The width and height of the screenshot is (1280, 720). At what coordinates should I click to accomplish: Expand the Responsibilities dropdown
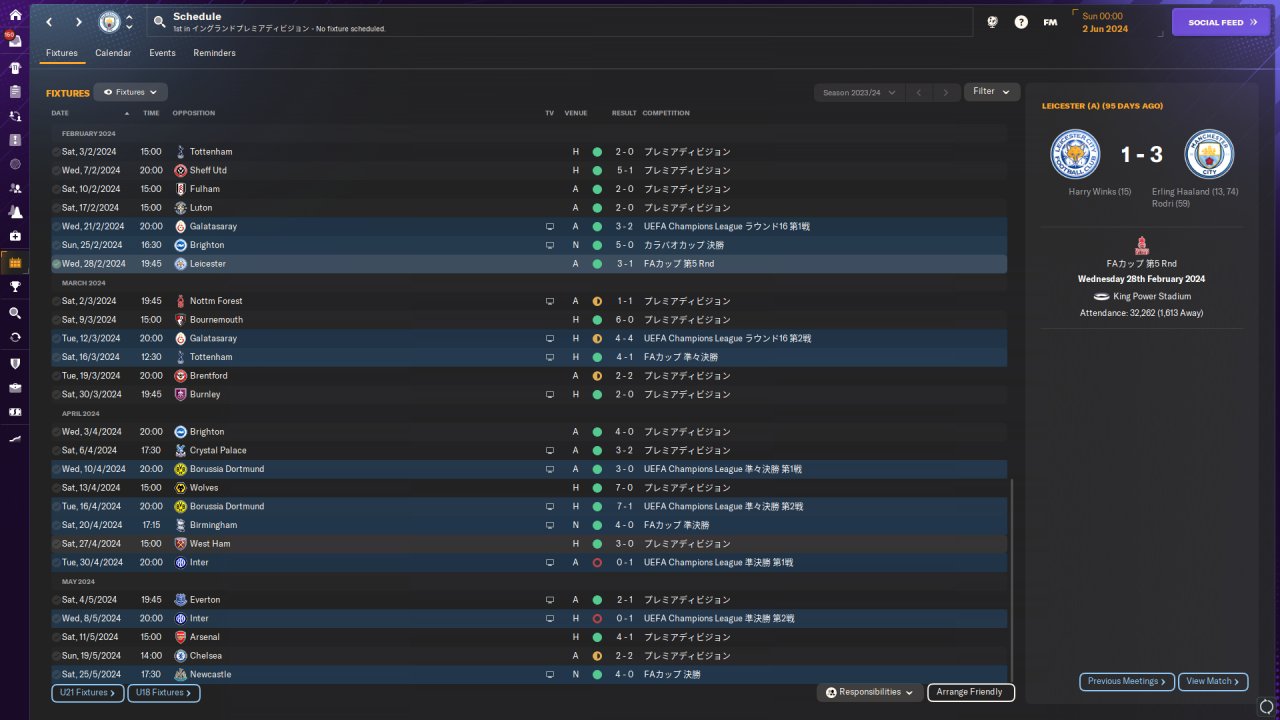869,692
